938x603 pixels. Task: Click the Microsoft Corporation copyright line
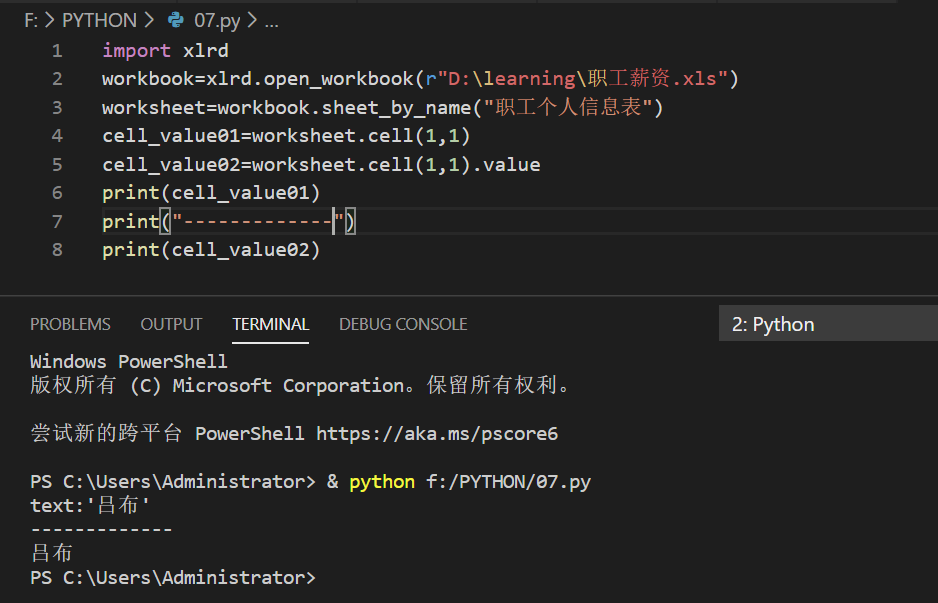click(300, 385)
